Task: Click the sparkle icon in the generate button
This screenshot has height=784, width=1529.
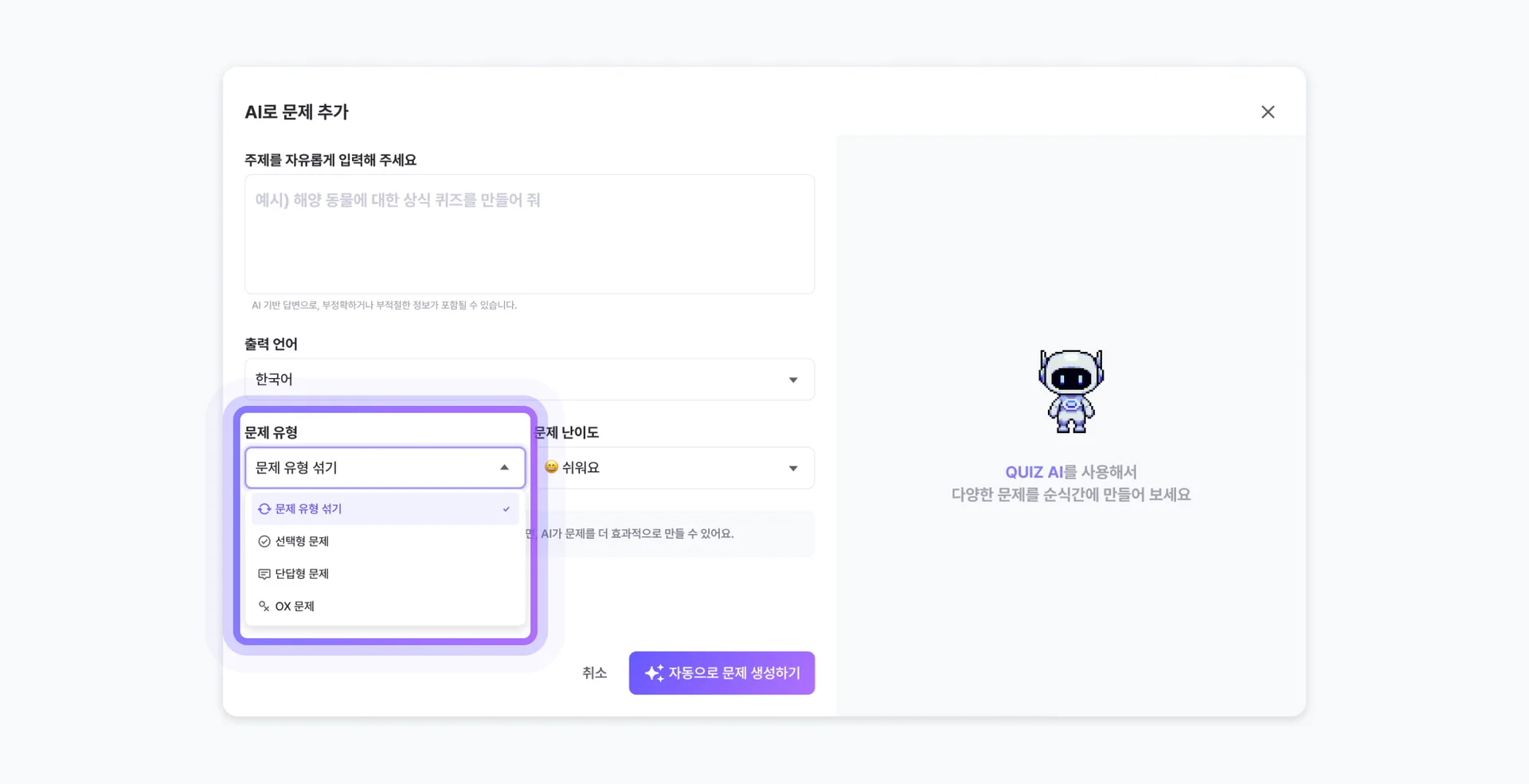Action: coord(655,673)
